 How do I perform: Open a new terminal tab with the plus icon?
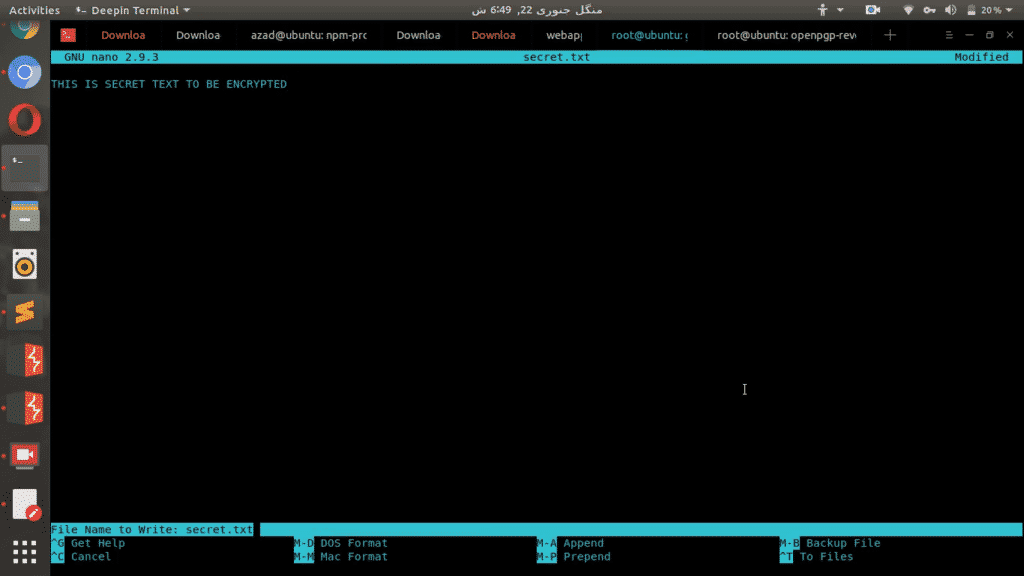click(x=889, y=34)
